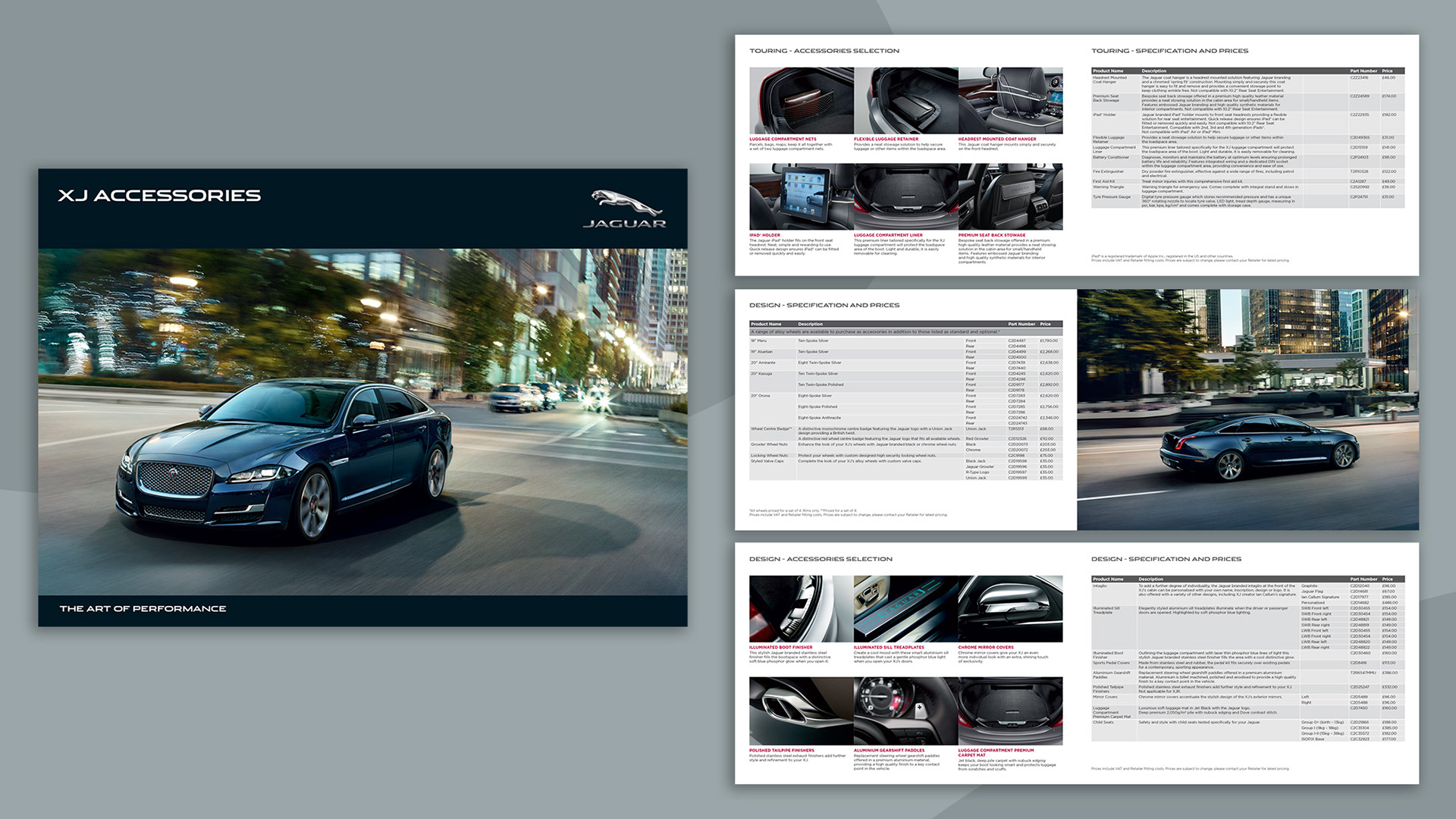The height and width of the screenshot is (819, 1456).
Task: Open the Polished Tailpipe Finishers thumbnail
Action: (x=801, y=711)
